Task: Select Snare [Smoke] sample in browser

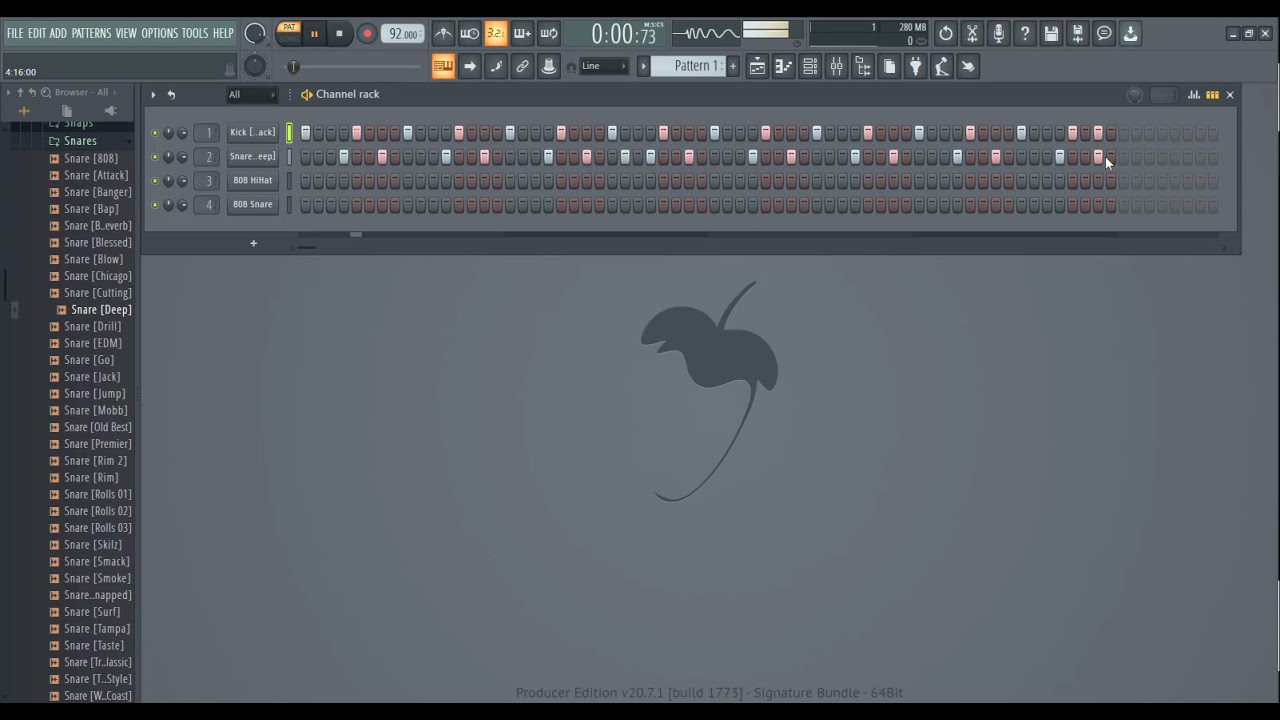Action: point(97,578)
